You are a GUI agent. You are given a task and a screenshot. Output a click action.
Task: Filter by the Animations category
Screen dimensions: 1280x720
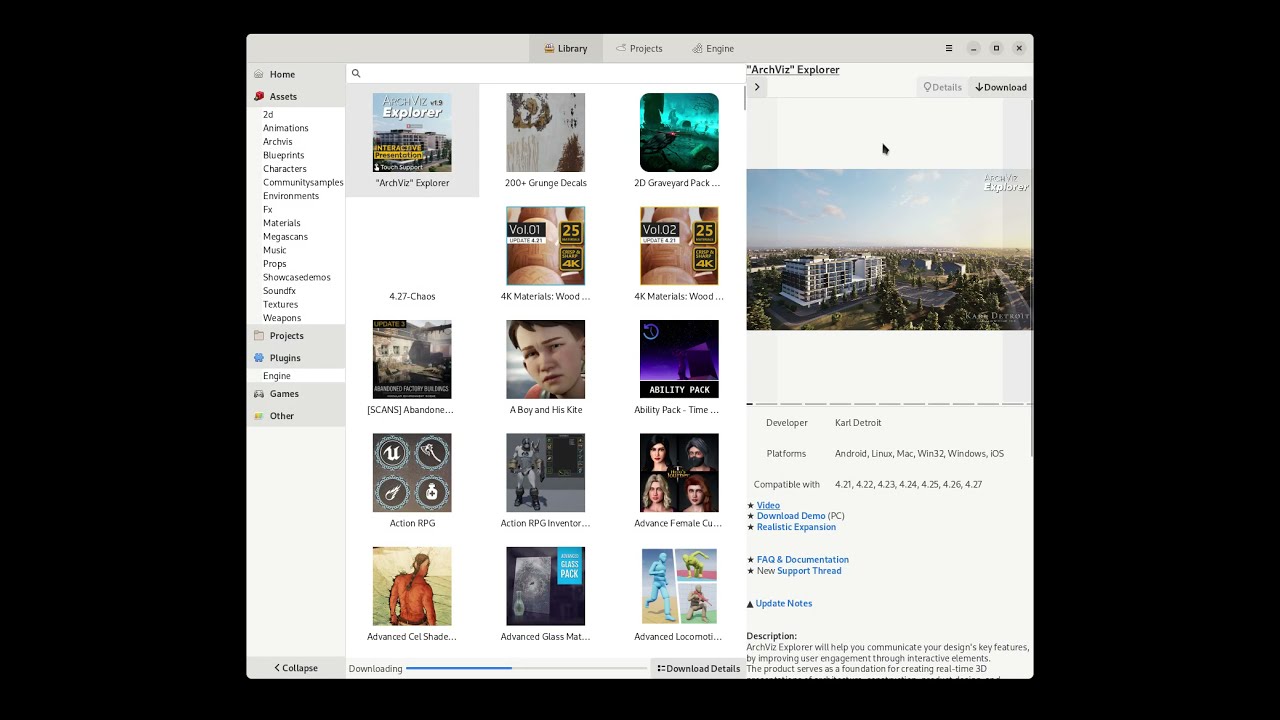pyautogui.click(x=286, y=128)
